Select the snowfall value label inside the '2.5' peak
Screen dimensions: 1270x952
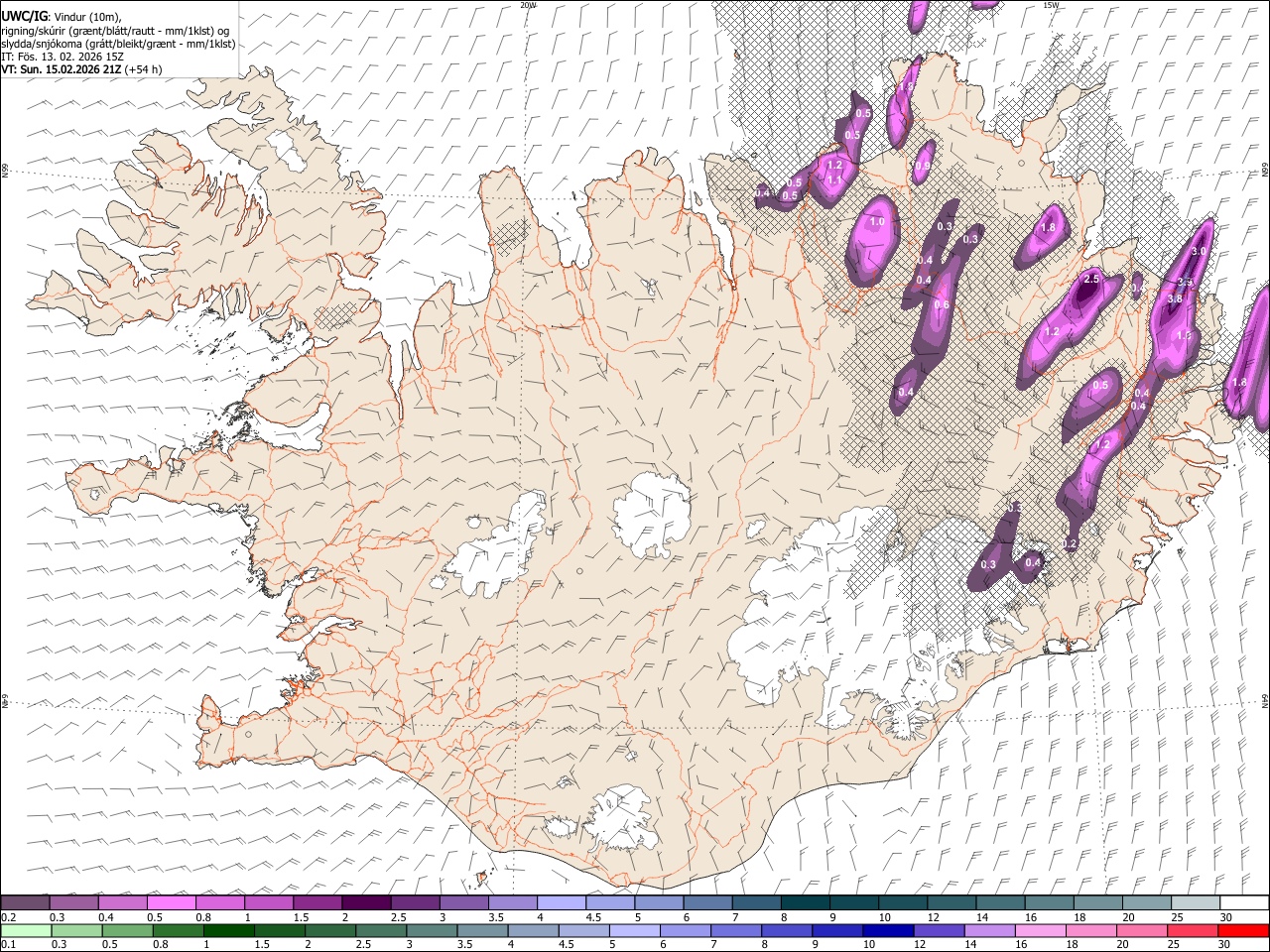click(1091, 280)
